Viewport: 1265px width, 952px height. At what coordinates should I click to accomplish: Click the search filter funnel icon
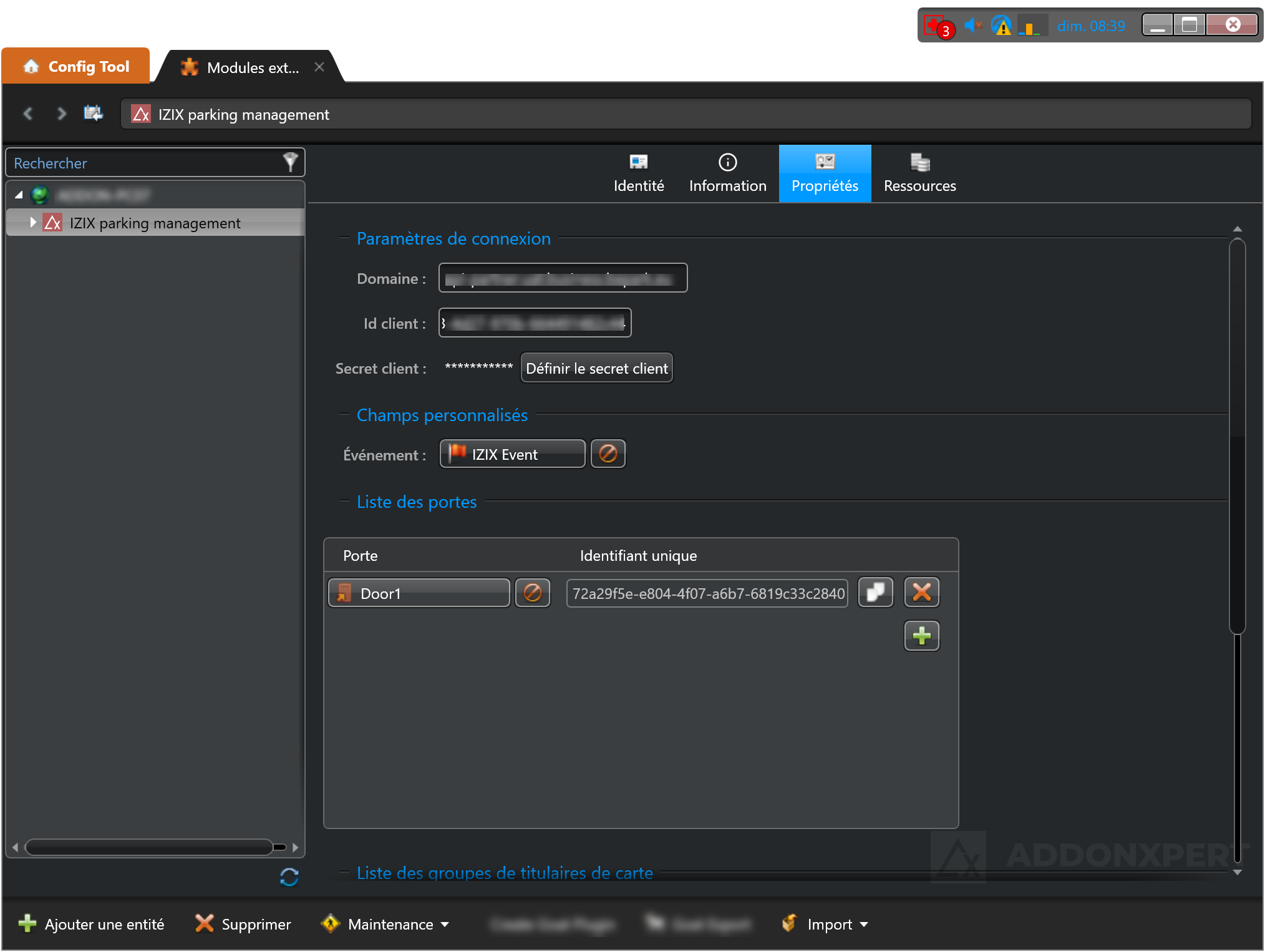tap(290, 162)
